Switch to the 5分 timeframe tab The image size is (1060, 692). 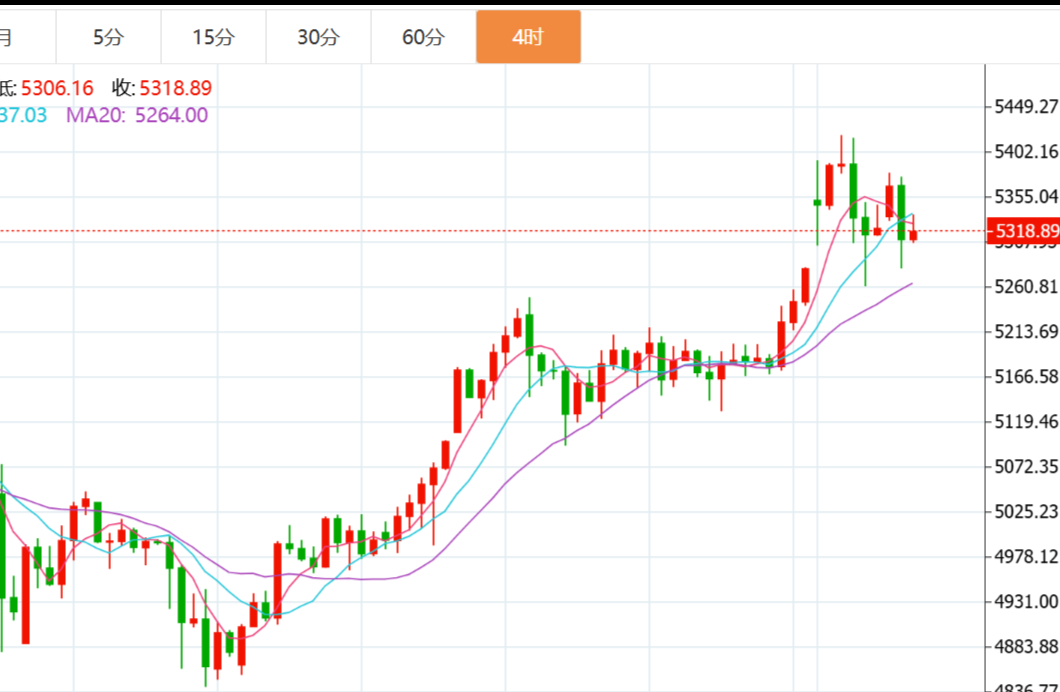coord(108,38)
